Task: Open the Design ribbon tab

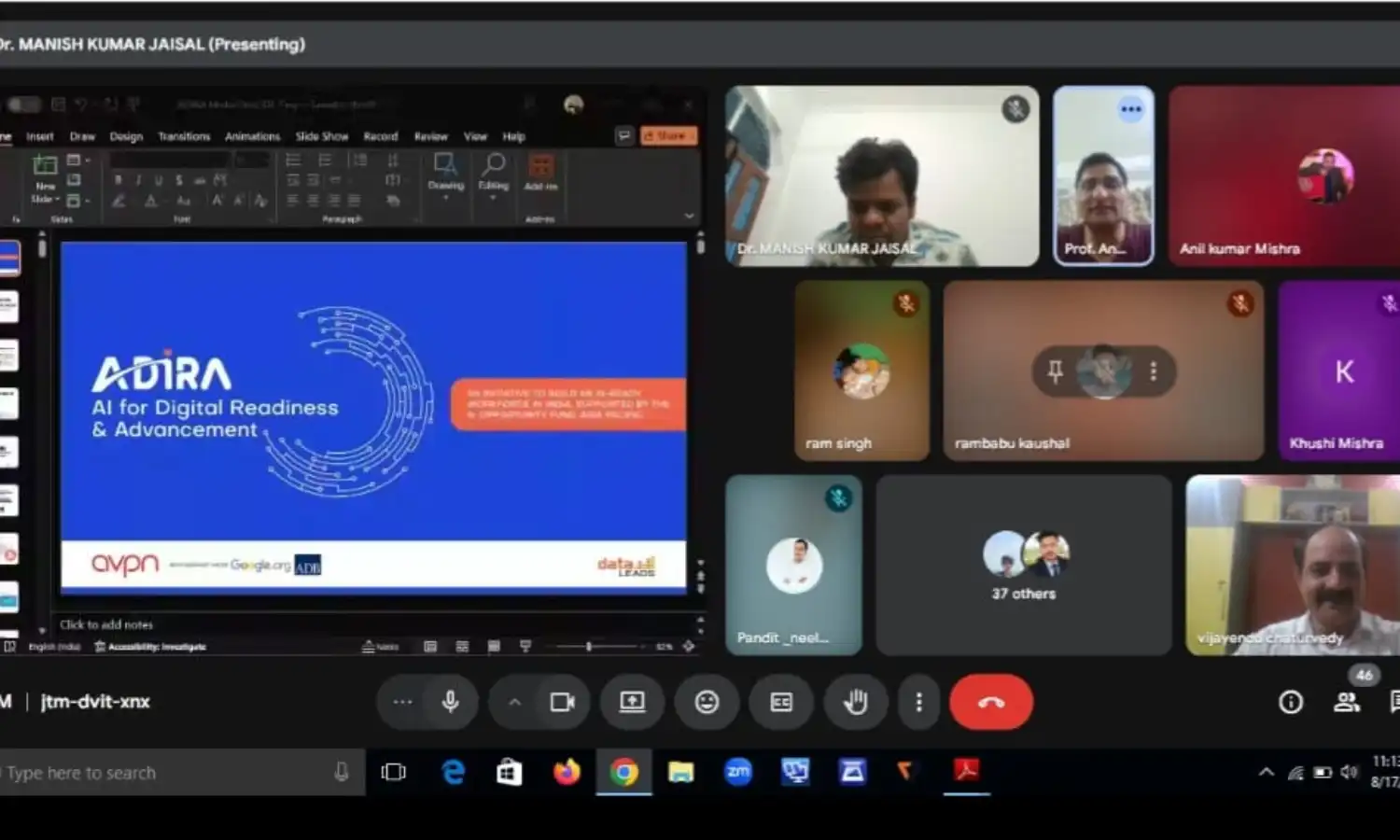Action: [x=126, y=136]
